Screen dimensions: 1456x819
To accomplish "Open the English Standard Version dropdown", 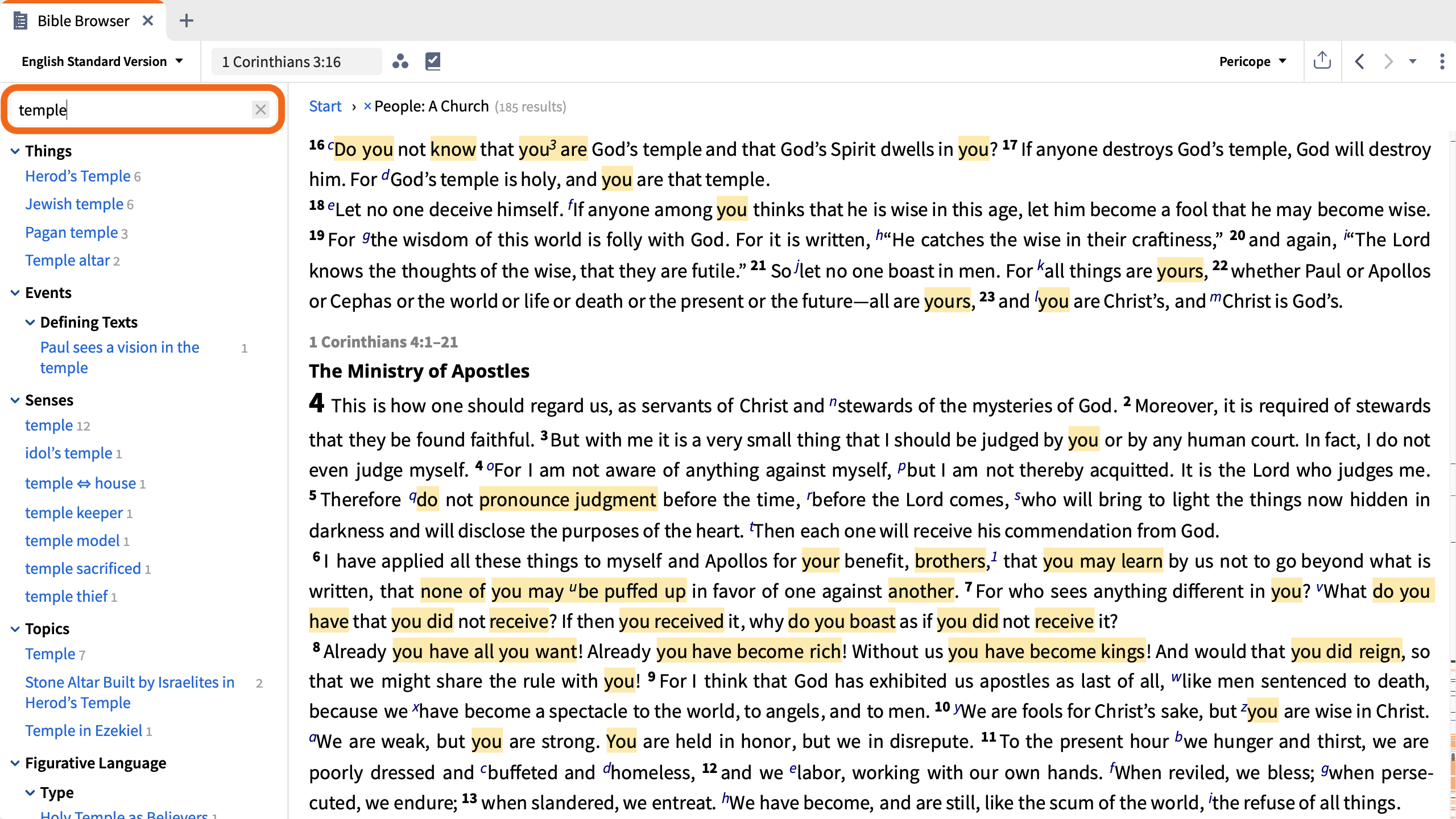I will click(x=102, y=61).
